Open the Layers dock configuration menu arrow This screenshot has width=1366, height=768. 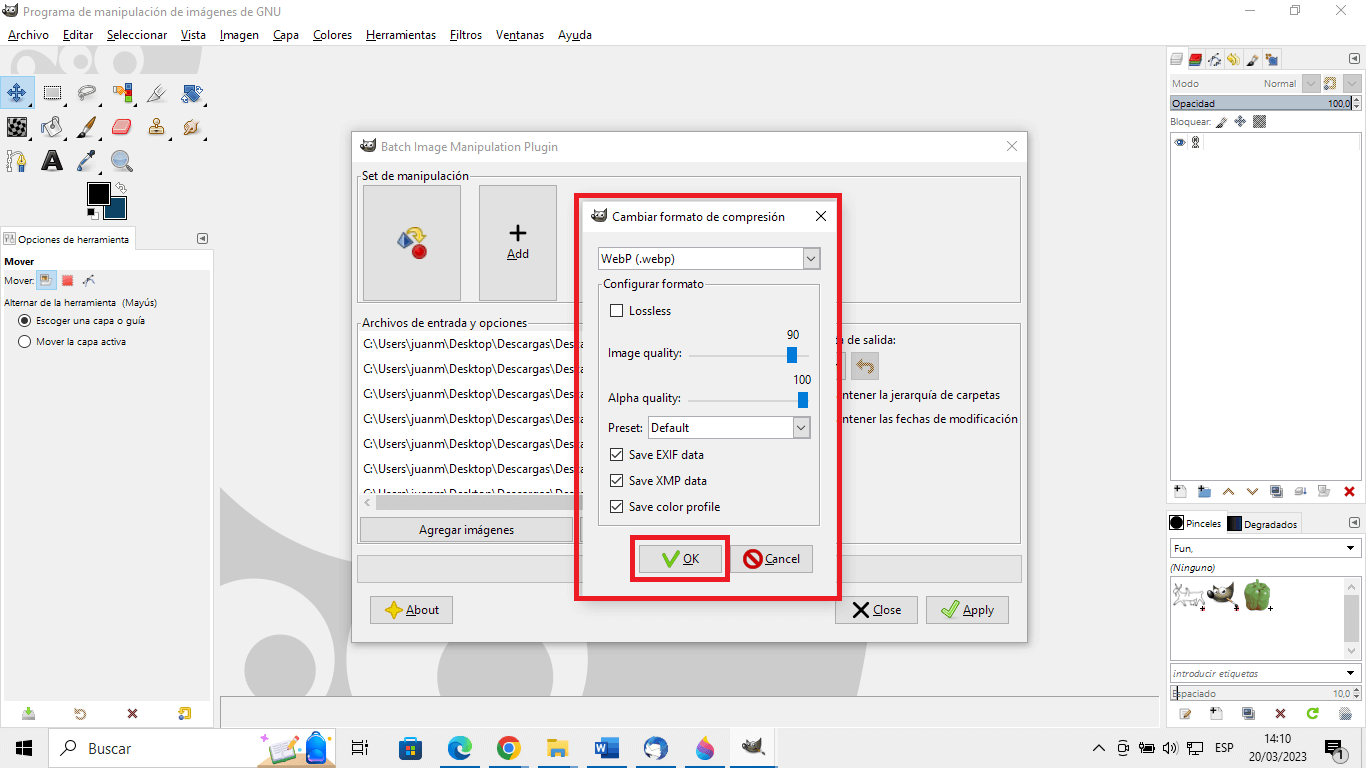1353,59
